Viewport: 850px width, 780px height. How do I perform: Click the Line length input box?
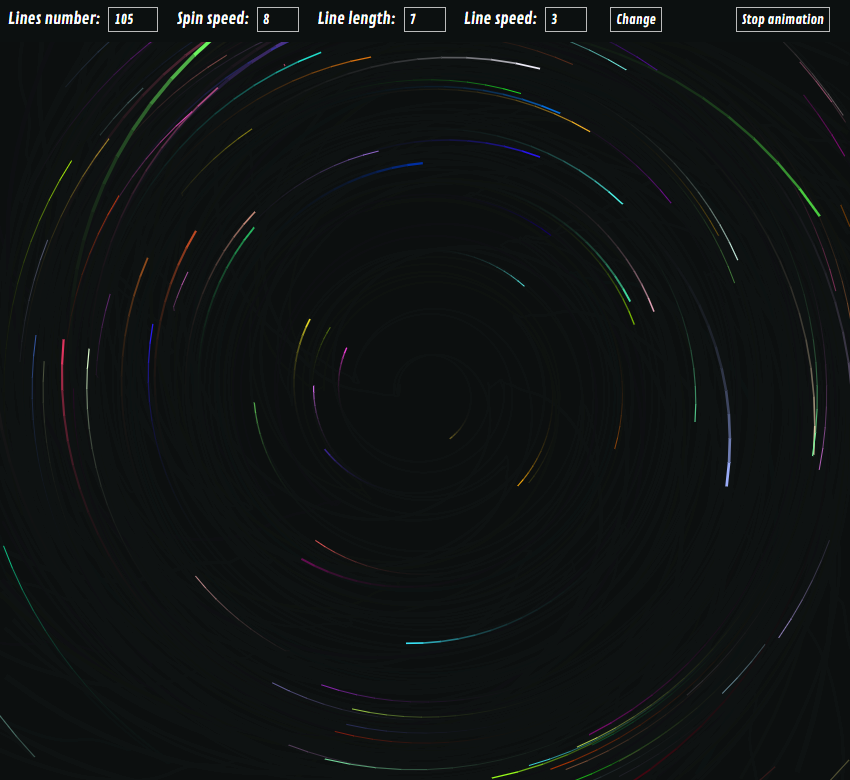coord(423,19)
